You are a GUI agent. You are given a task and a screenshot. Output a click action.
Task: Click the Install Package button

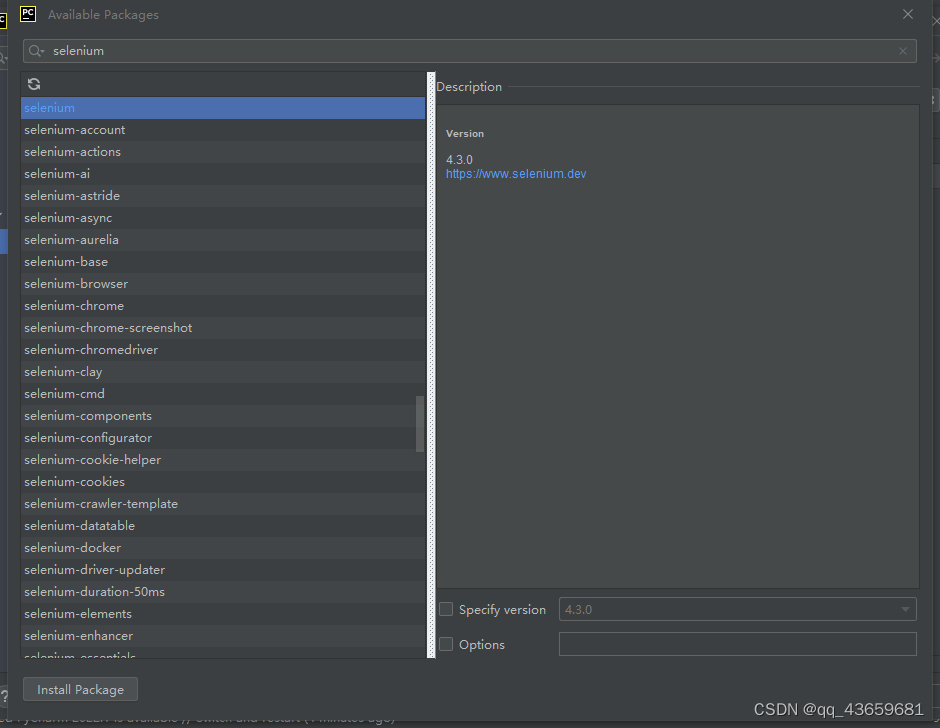tap(80, 690)
